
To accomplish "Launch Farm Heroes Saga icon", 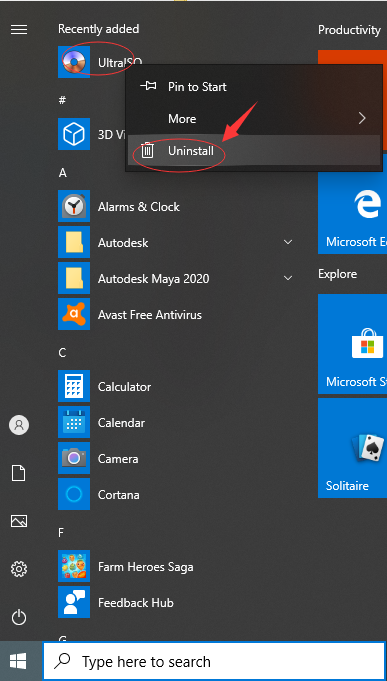I will click(74, 567).
